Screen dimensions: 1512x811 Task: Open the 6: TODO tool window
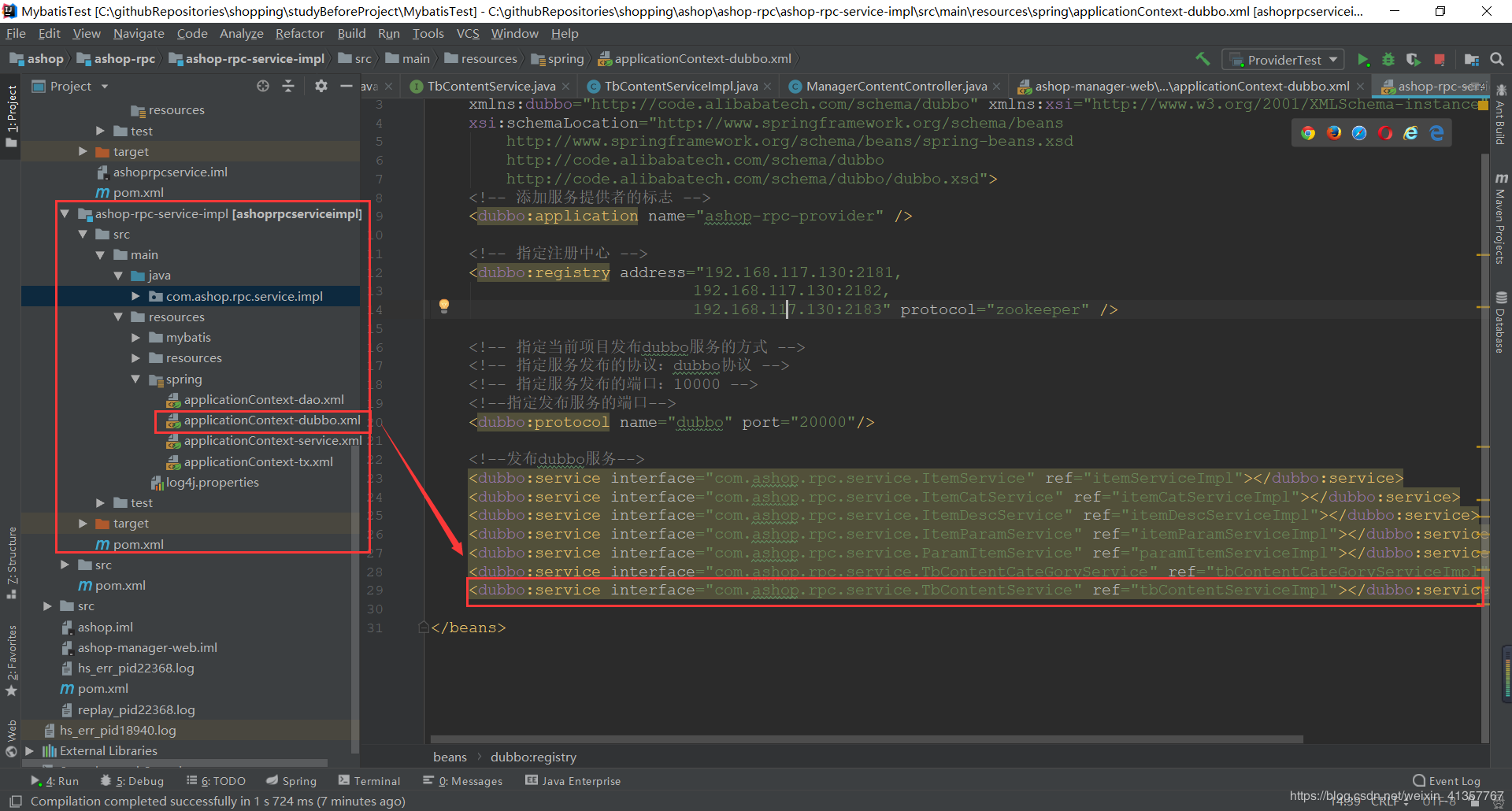[x=216, y=781]
